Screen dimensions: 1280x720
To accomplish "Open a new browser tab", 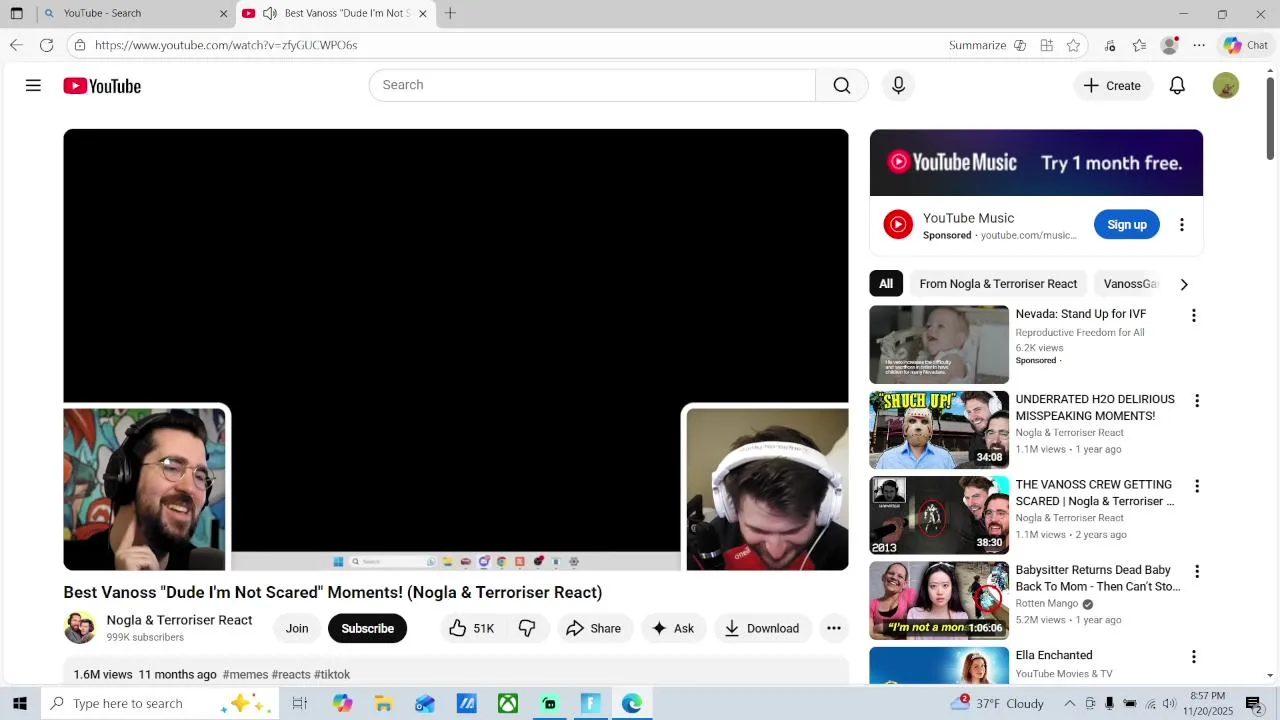I will pos(450,13).
